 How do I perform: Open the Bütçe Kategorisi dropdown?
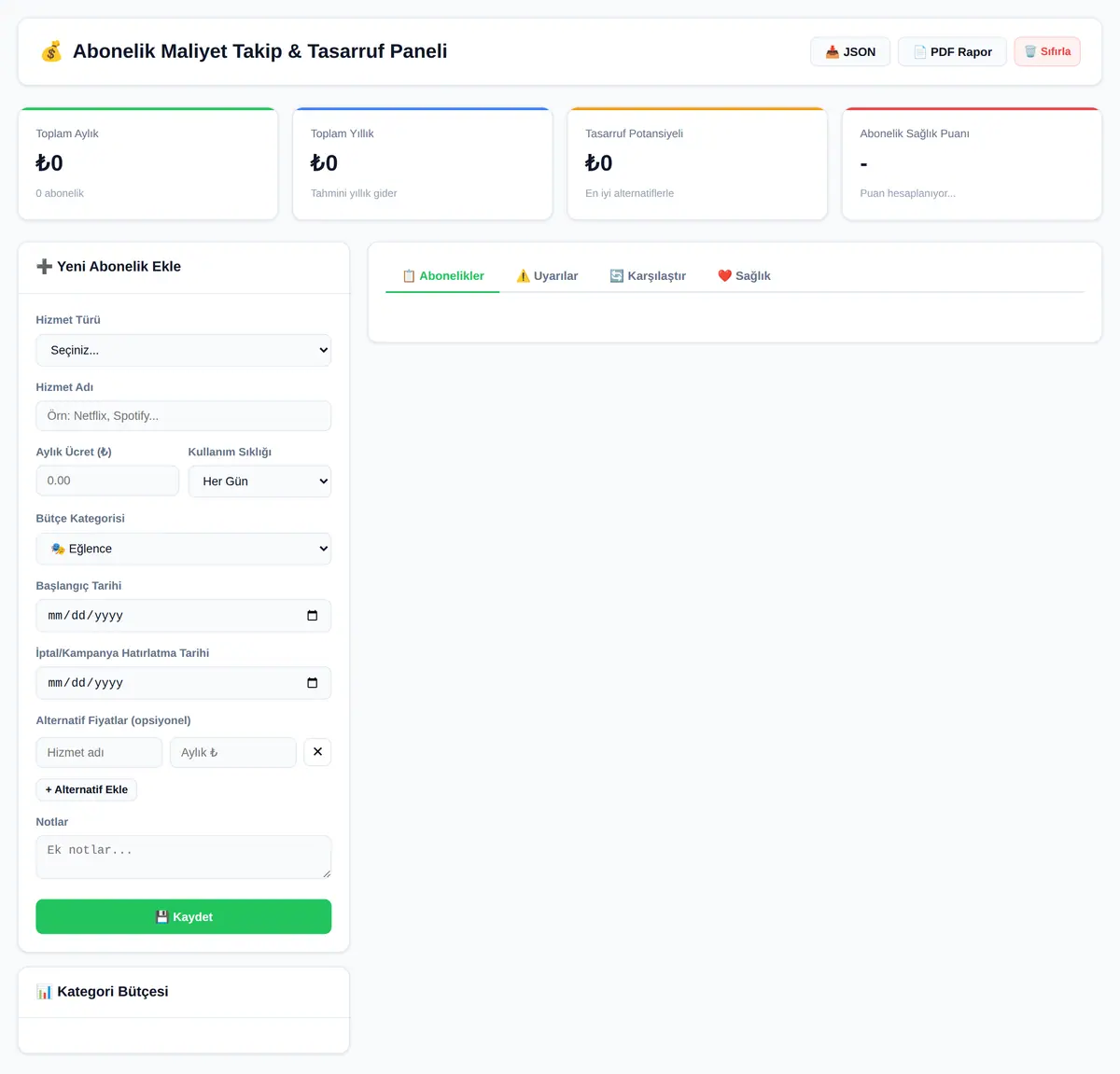tap(184, 549)
